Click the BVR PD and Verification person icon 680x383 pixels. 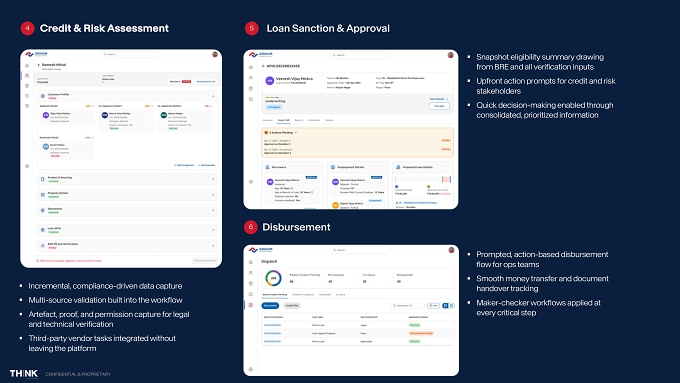pos(42,246)
